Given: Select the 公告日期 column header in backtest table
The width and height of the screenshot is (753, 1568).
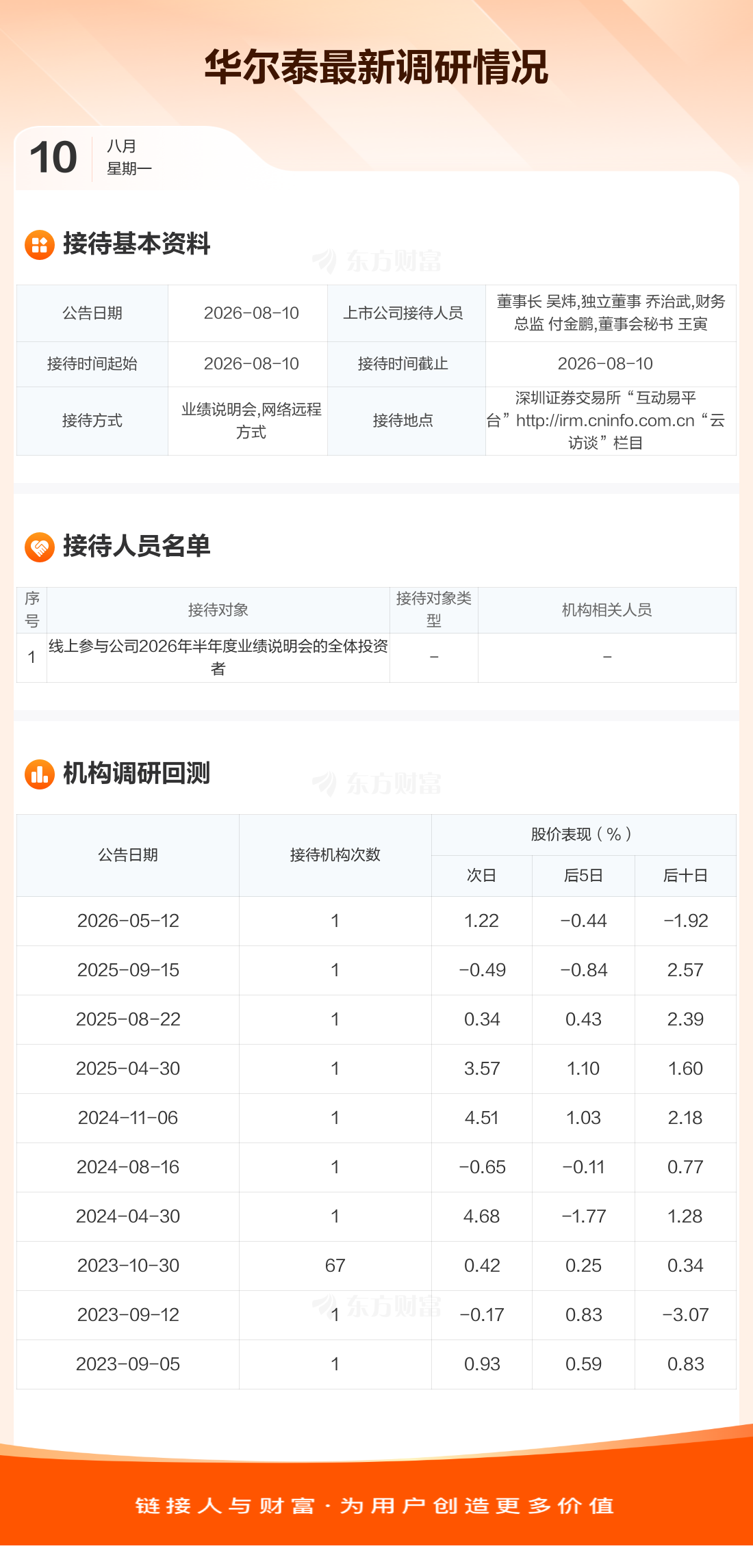Looking at the screenshot, I should (x=128, y=855).
